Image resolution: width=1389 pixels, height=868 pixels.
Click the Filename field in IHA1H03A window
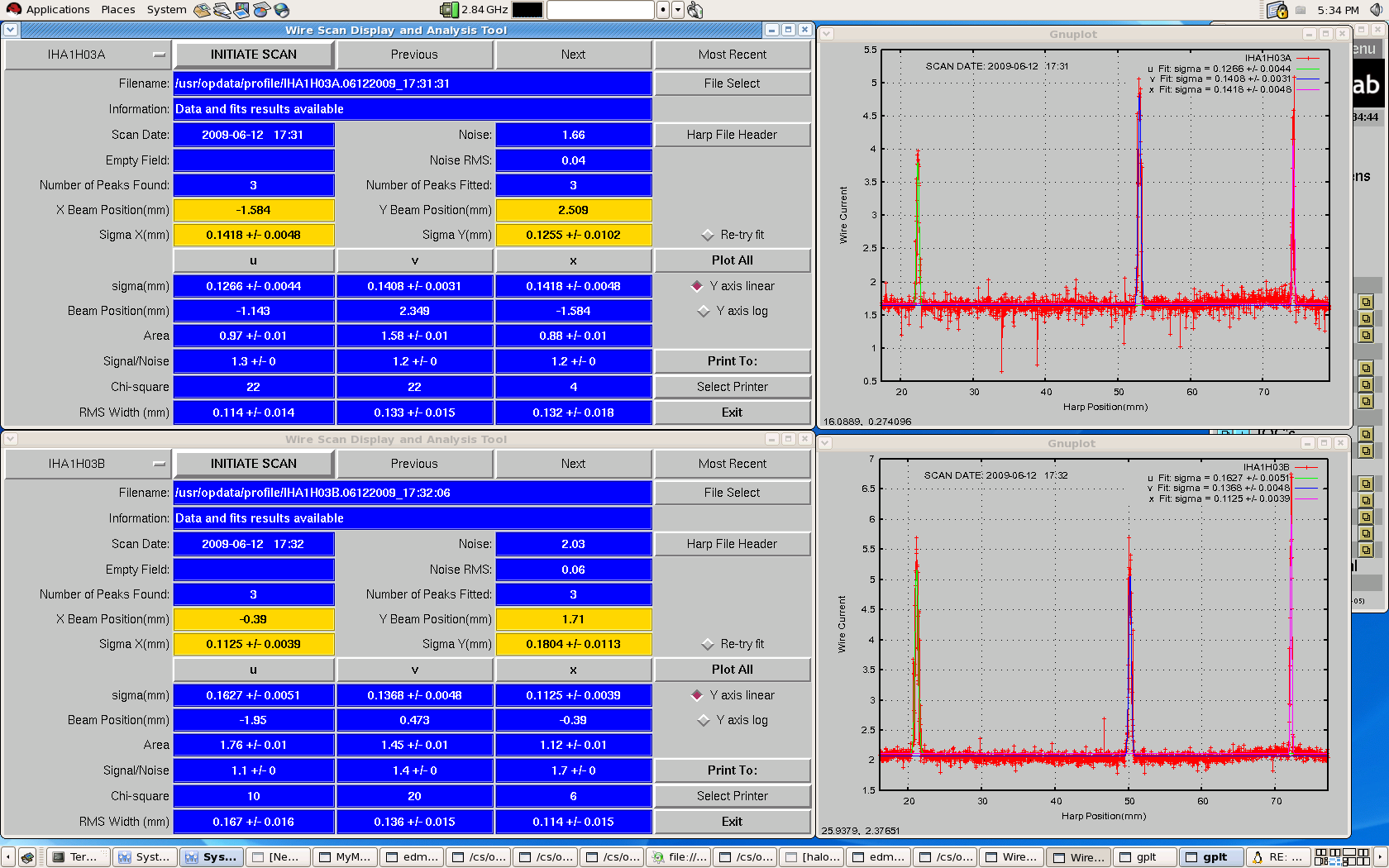413,83
